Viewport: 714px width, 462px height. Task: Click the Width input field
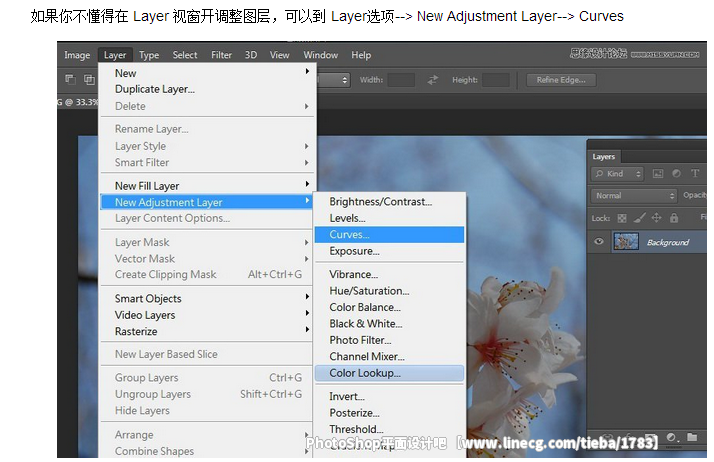(x=401, y=80)
